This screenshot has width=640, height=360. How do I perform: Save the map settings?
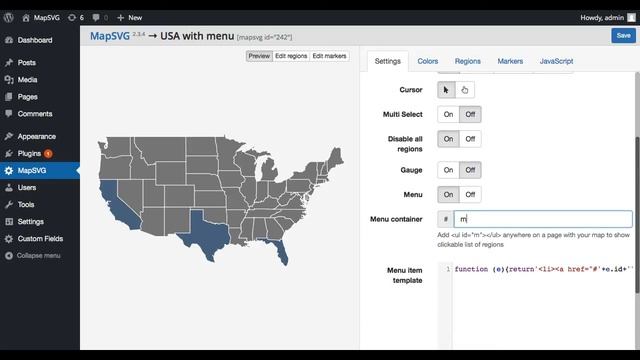[x=623, y=36]
